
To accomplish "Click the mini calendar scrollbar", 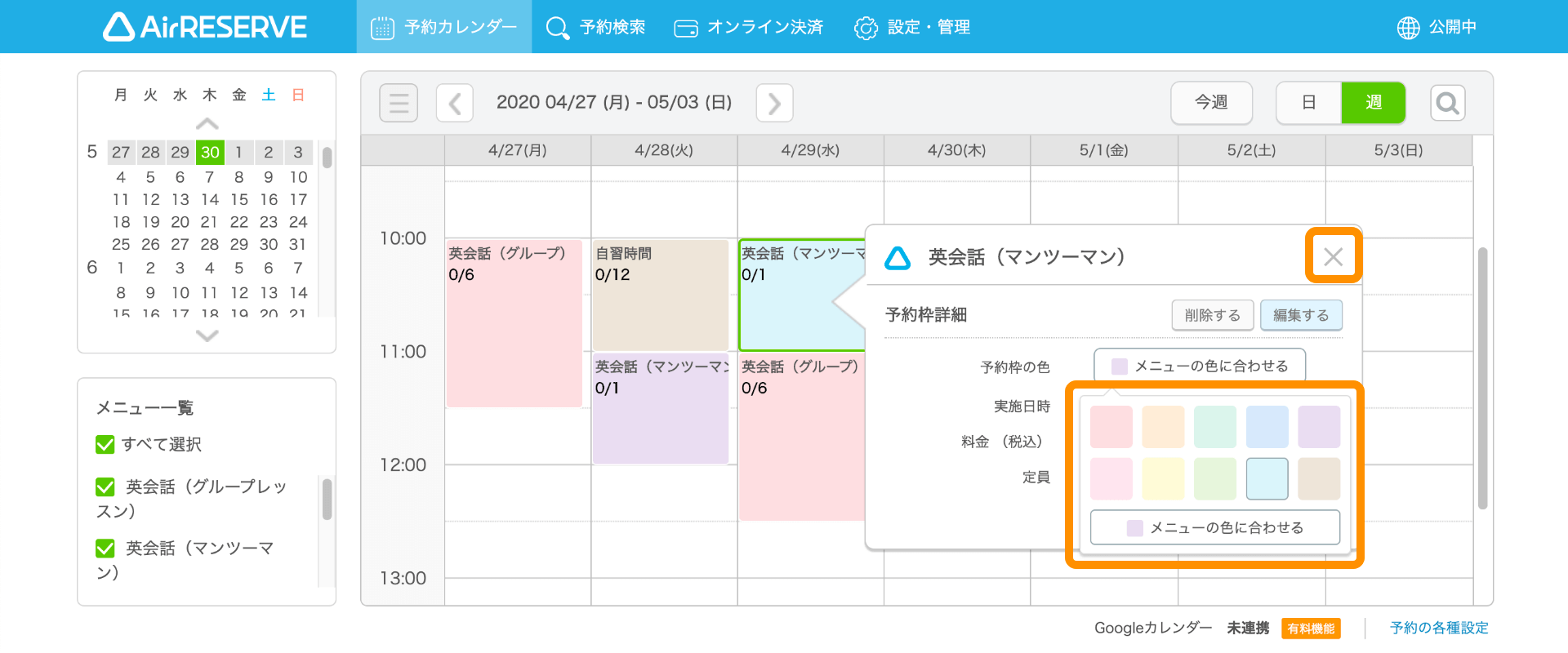I will [327, 157].
